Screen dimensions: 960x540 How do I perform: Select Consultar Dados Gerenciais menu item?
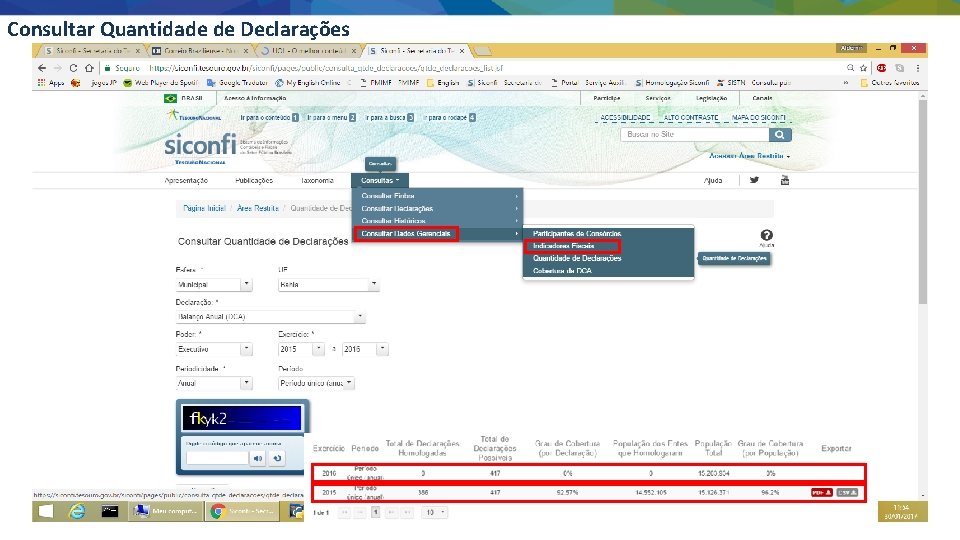(x=437, y=234)
